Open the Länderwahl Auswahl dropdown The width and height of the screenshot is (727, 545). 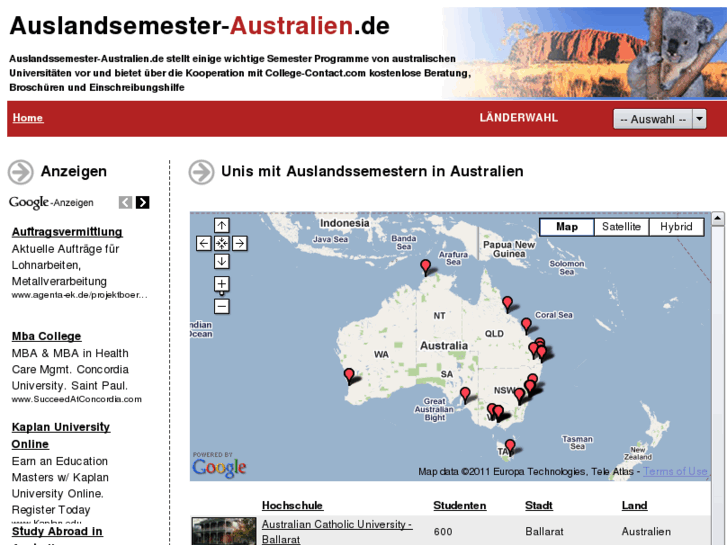pyautogui.click(x=659, y=119)
